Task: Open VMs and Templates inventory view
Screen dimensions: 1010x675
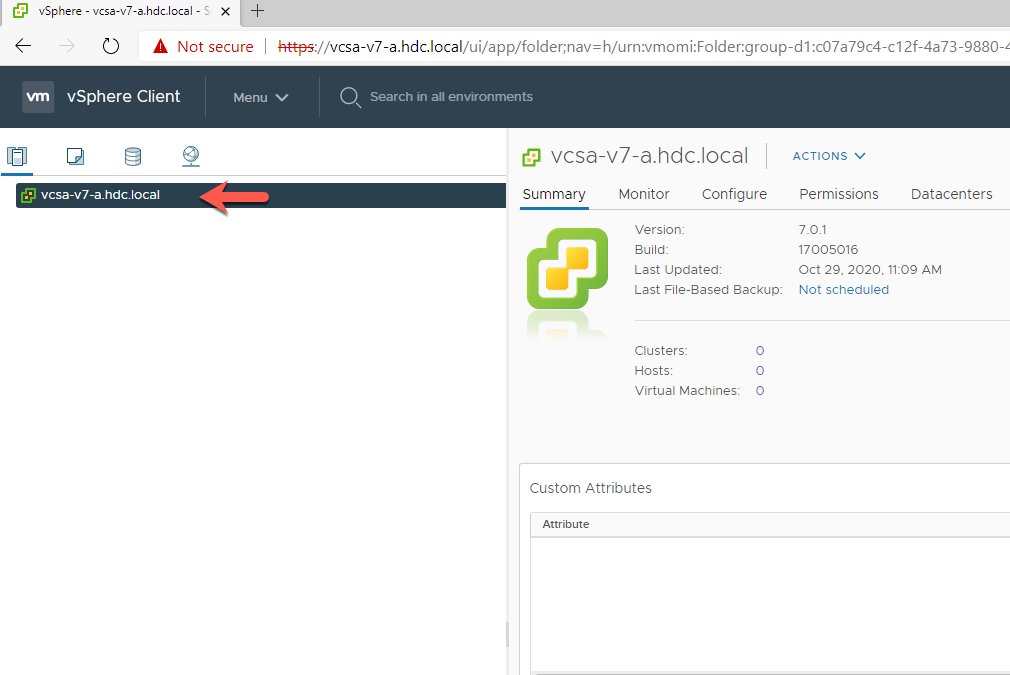Action: tap(75, 156)
